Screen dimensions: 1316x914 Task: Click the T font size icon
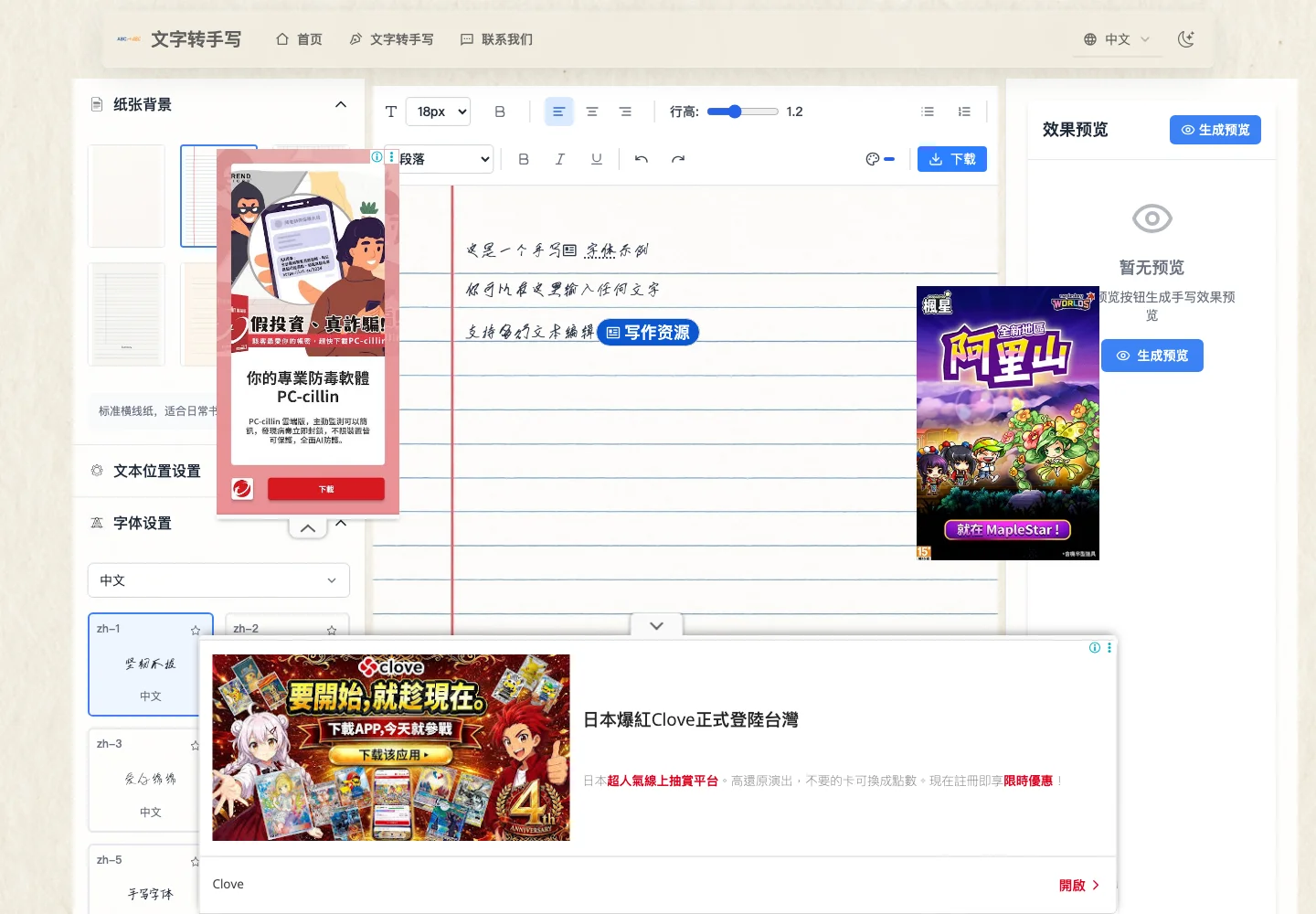click(390, 112)
